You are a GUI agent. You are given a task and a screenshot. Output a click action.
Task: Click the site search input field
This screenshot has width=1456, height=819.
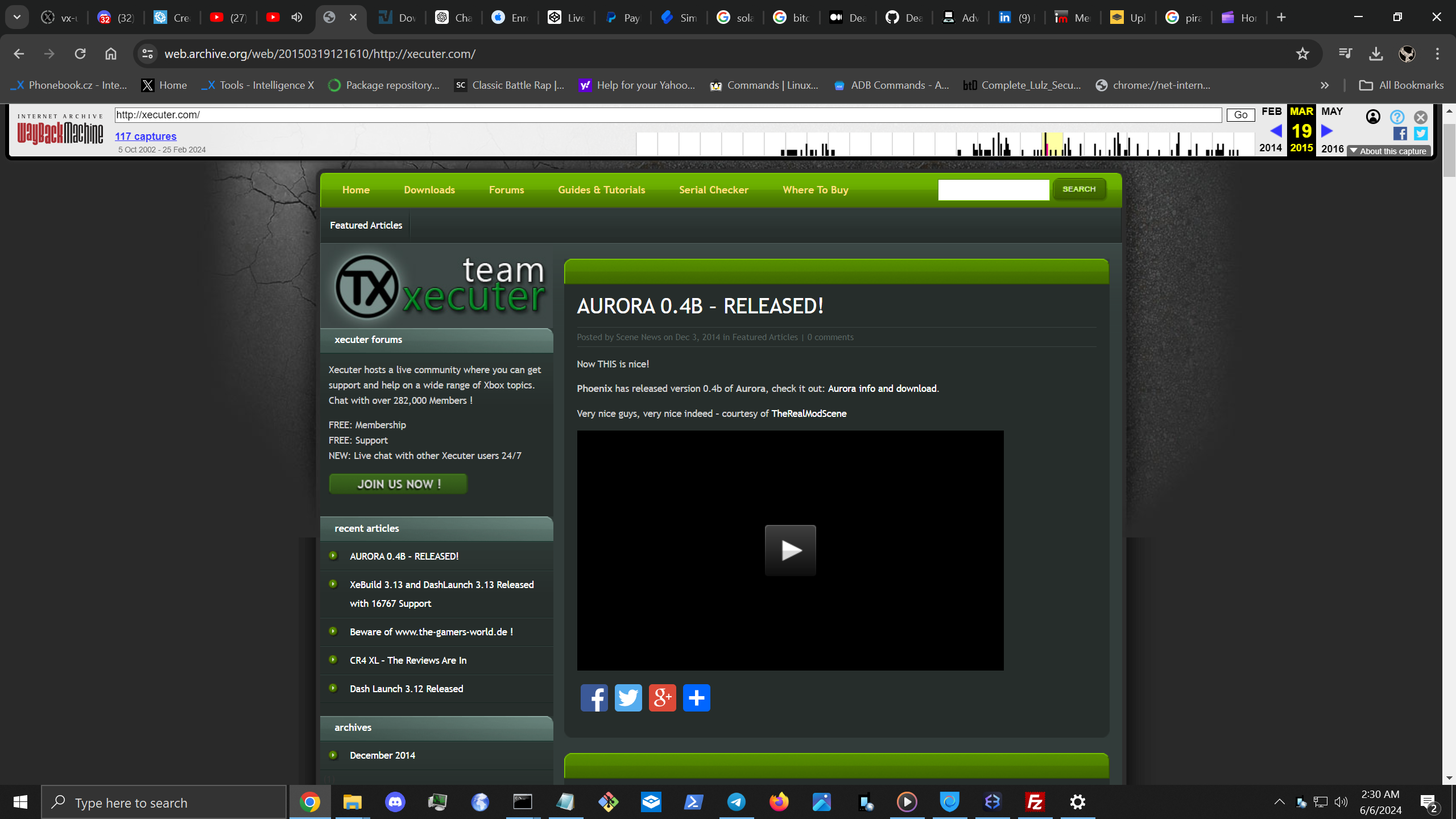(x=994, y=190)
